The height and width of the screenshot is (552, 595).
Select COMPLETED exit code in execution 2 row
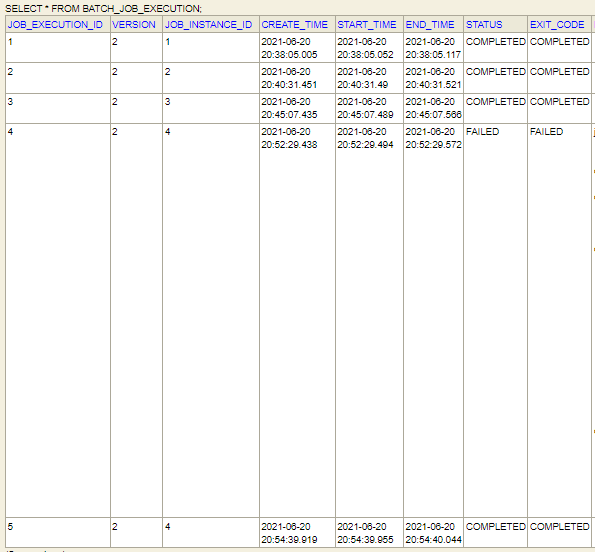(559, 78)
